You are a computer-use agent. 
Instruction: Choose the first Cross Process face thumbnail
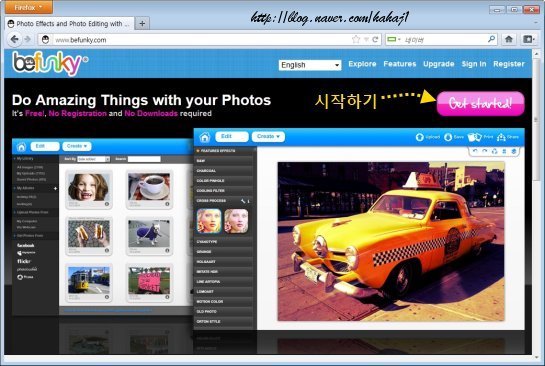tap(209, 221)
